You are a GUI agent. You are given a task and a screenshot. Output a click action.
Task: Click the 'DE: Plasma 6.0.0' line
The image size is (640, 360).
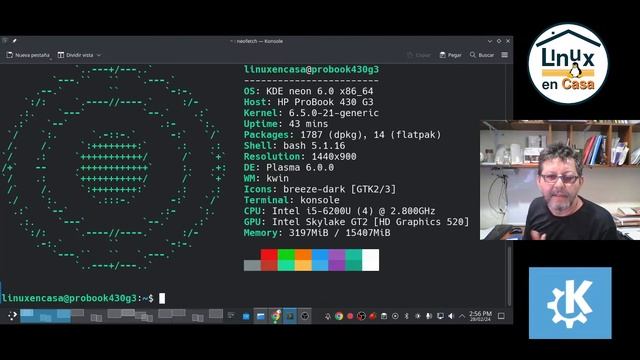point(289,167)
